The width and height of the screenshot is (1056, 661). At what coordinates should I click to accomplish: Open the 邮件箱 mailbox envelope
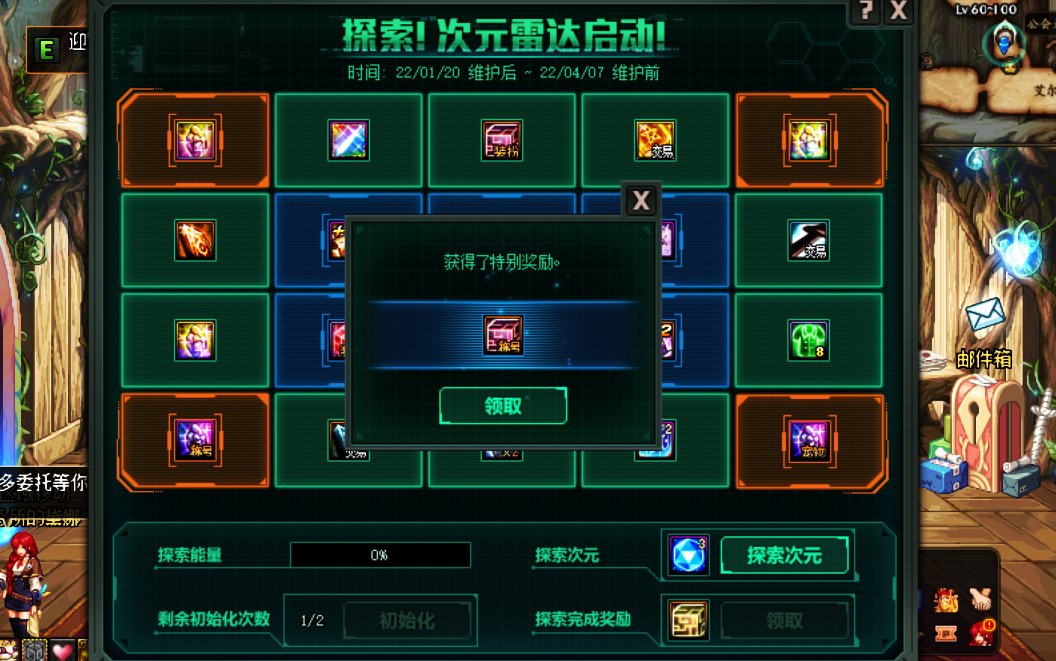(985, 315)
